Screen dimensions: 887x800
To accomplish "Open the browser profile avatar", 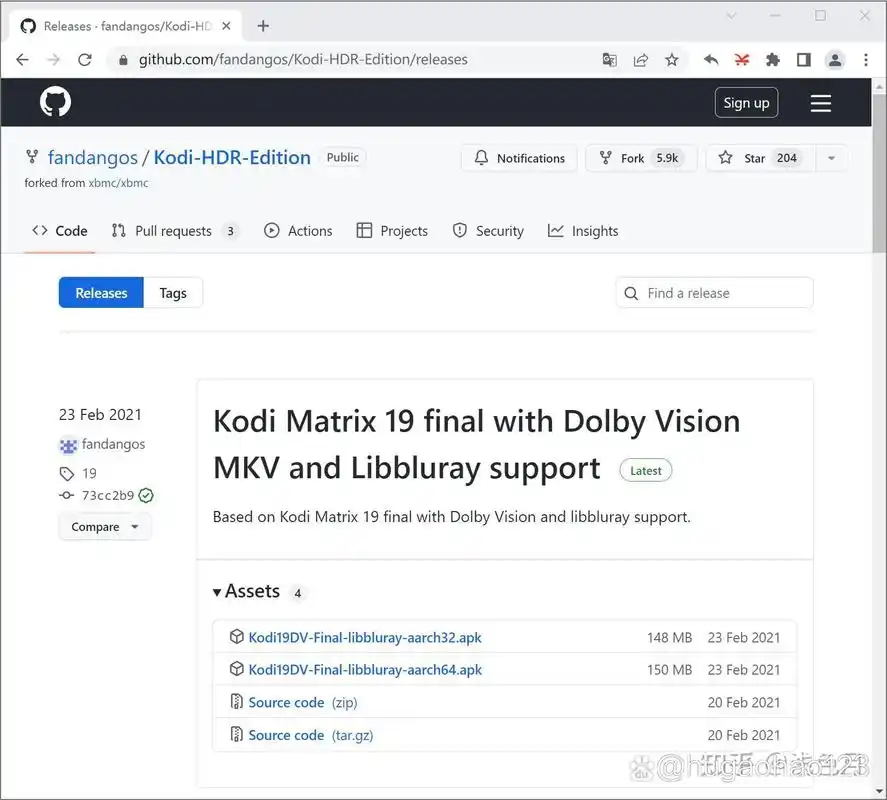I will 834,59.
